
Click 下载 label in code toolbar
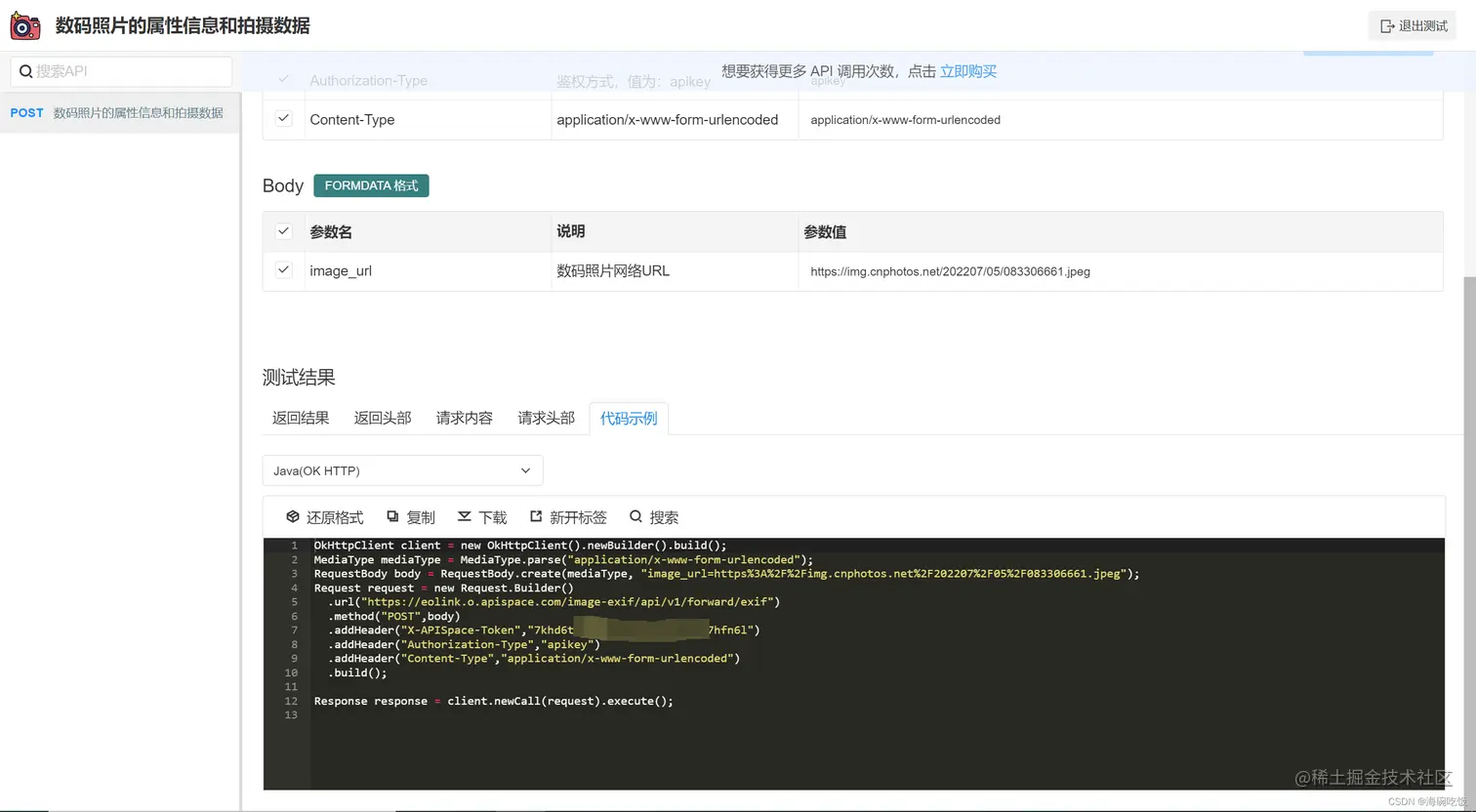(493, 517)
